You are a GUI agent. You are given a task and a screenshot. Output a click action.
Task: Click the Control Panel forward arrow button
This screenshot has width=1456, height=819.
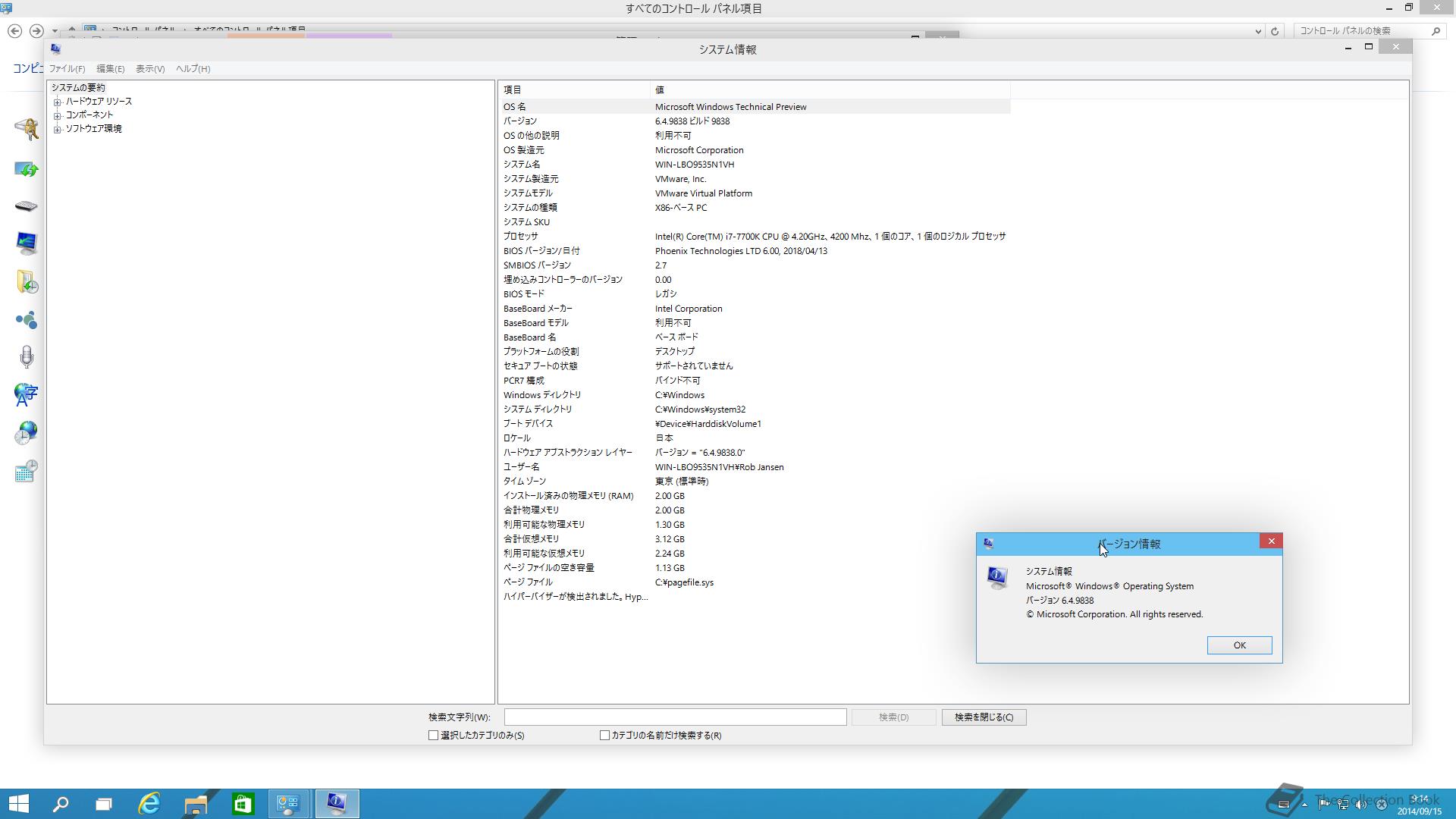[x=36, y=31]
